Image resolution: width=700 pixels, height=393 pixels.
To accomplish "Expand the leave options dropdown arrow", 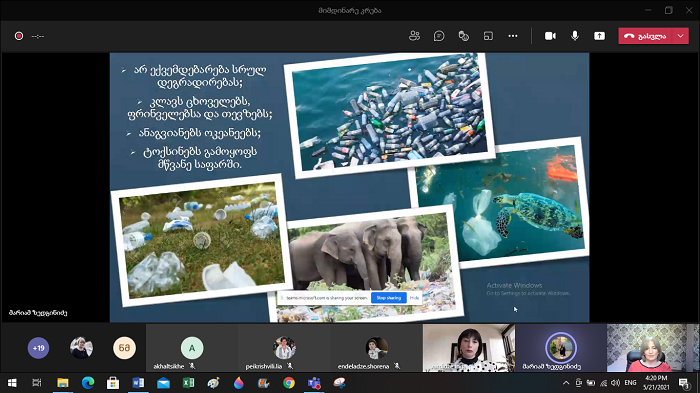I will [680, 36].
